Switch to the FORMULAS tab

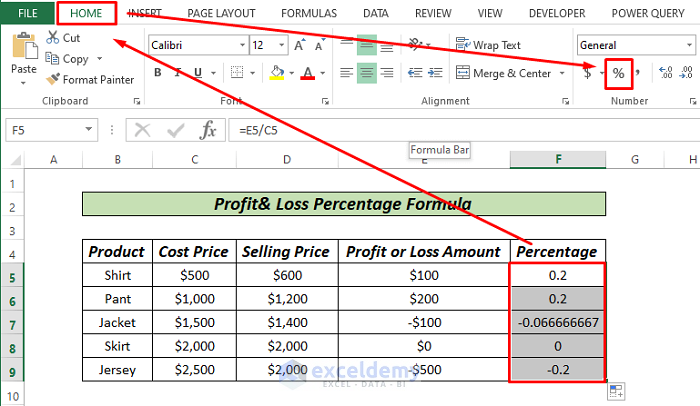tap(309, 13)
